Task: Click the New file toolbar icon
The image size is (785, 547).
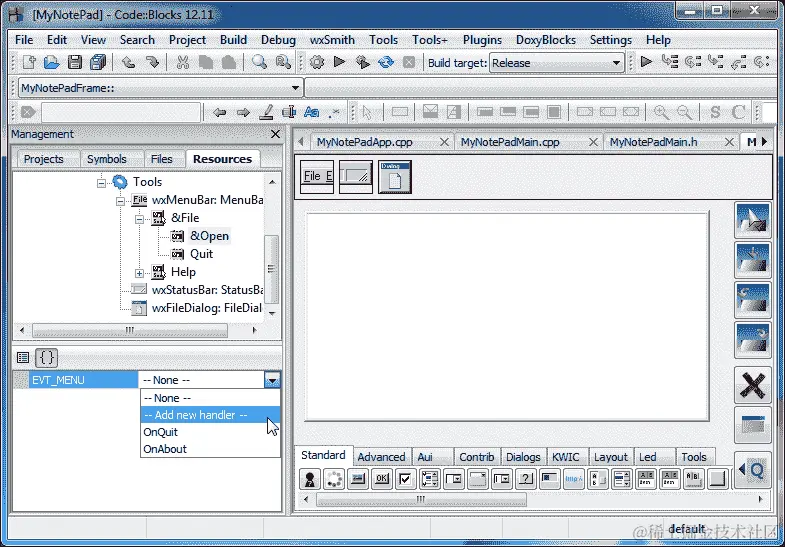Action: click(29, 63)
